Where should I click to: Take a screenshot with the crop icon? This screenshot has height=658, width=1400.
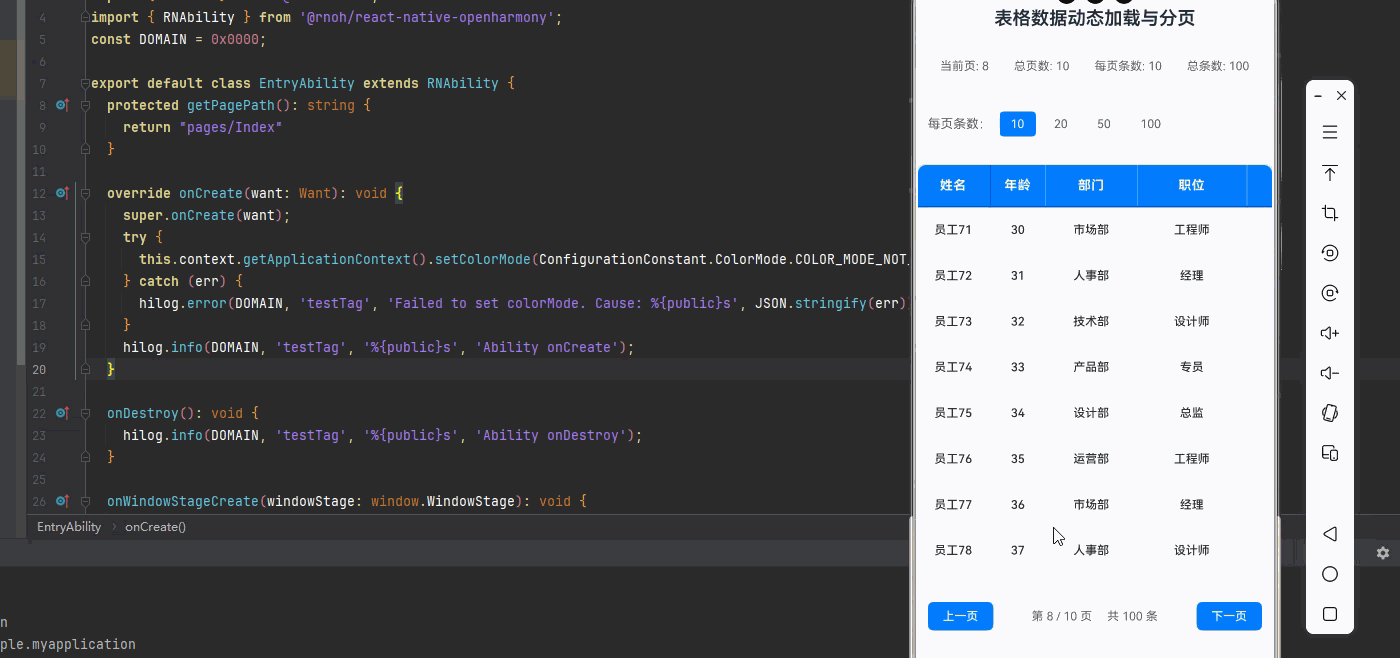point(1330,213)
